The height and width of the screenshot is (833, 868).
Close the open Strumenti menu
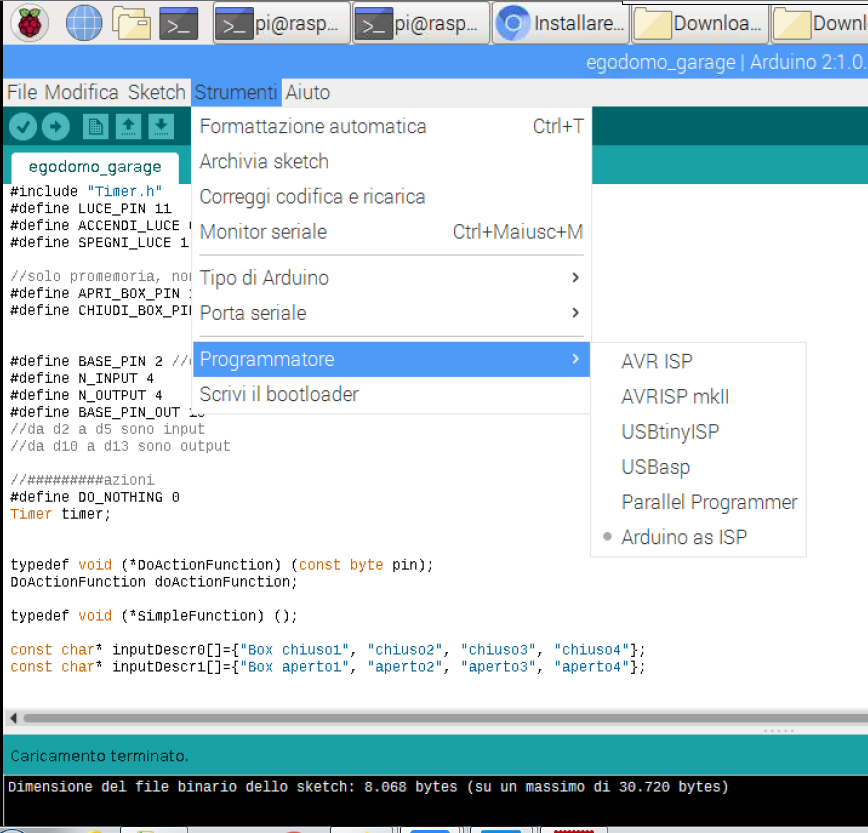tap(236, 92)
